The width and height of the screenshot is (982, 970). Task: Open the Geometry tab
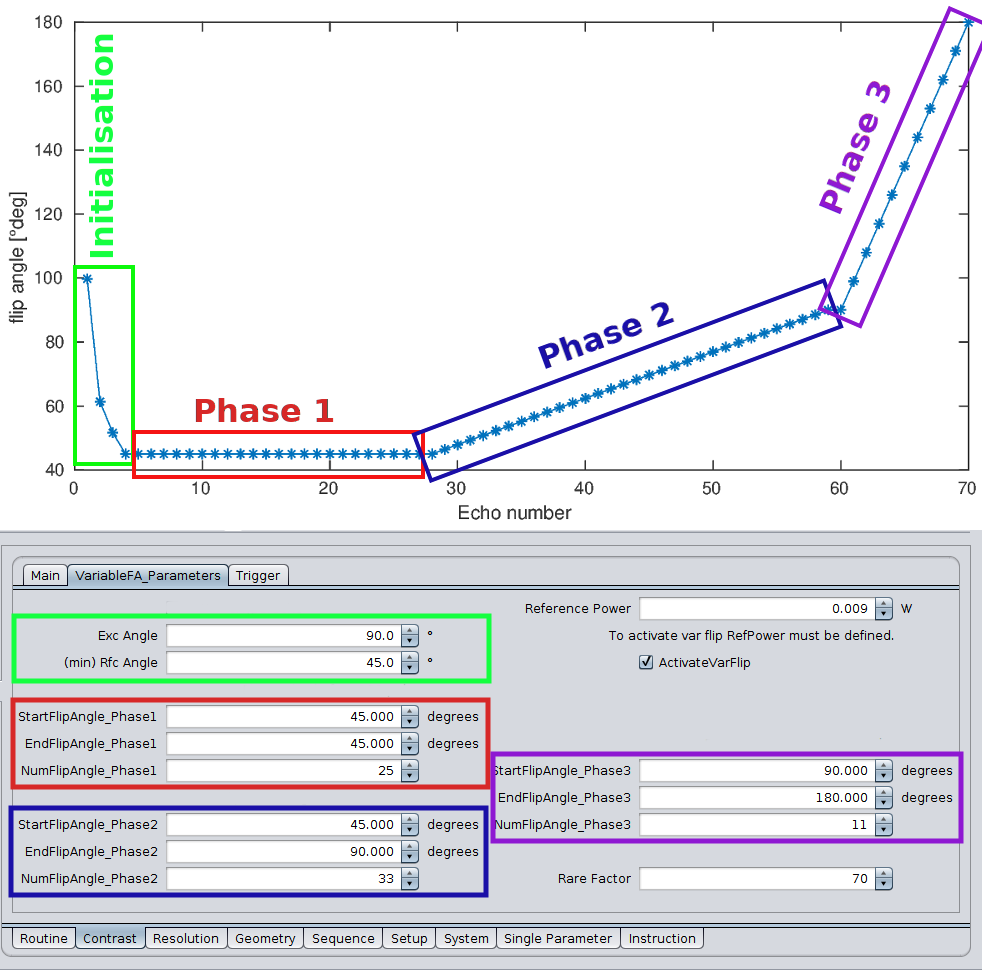pos(265,938)
